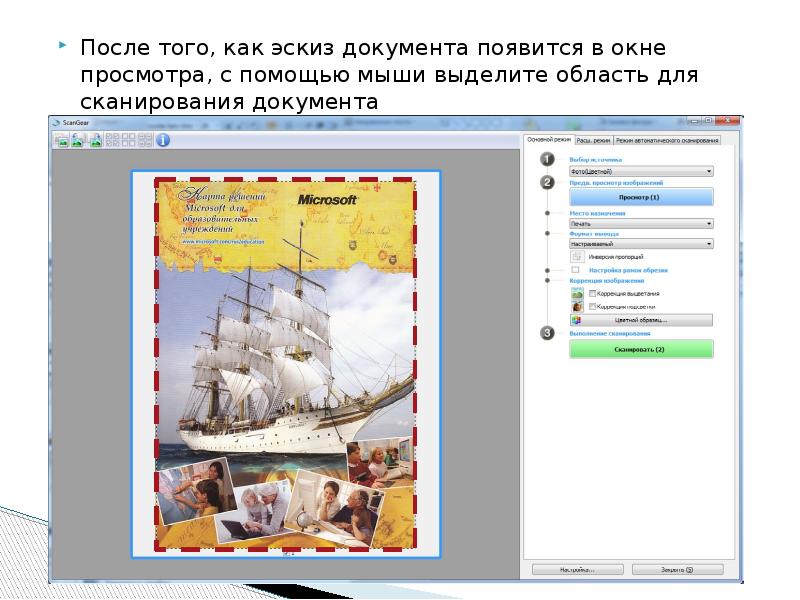
Task: Click the Коррекция изображения heading
Action: coord(607,281)
